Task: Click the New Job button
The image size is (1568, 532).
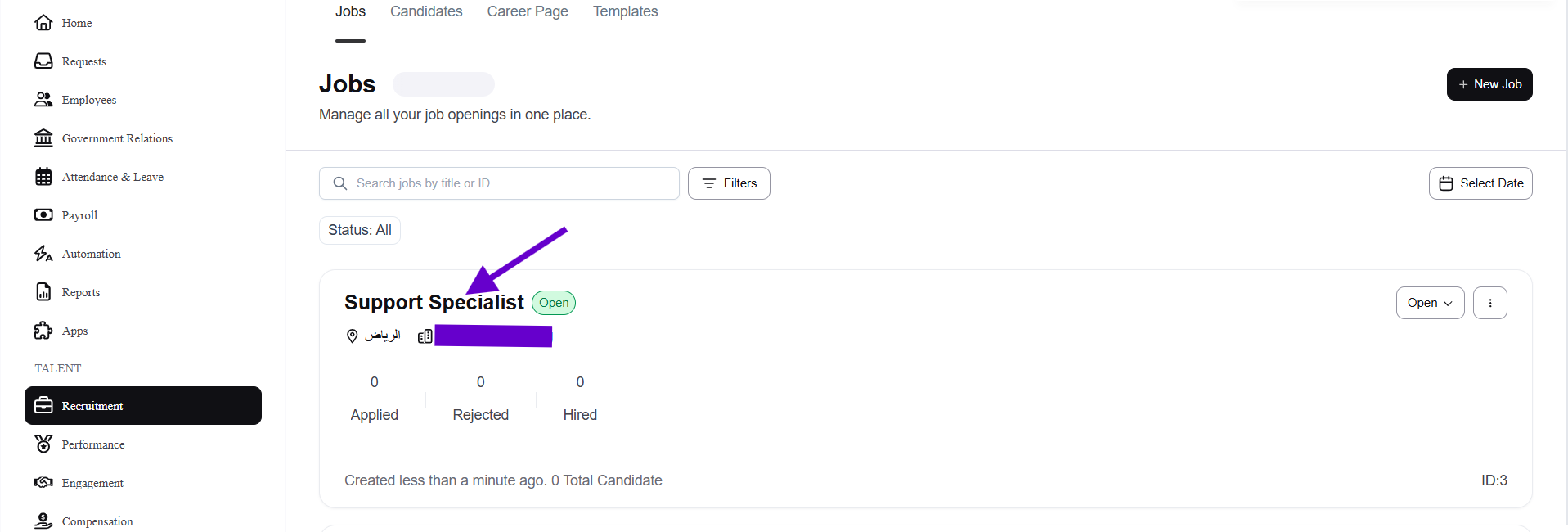Action: 1489,84
